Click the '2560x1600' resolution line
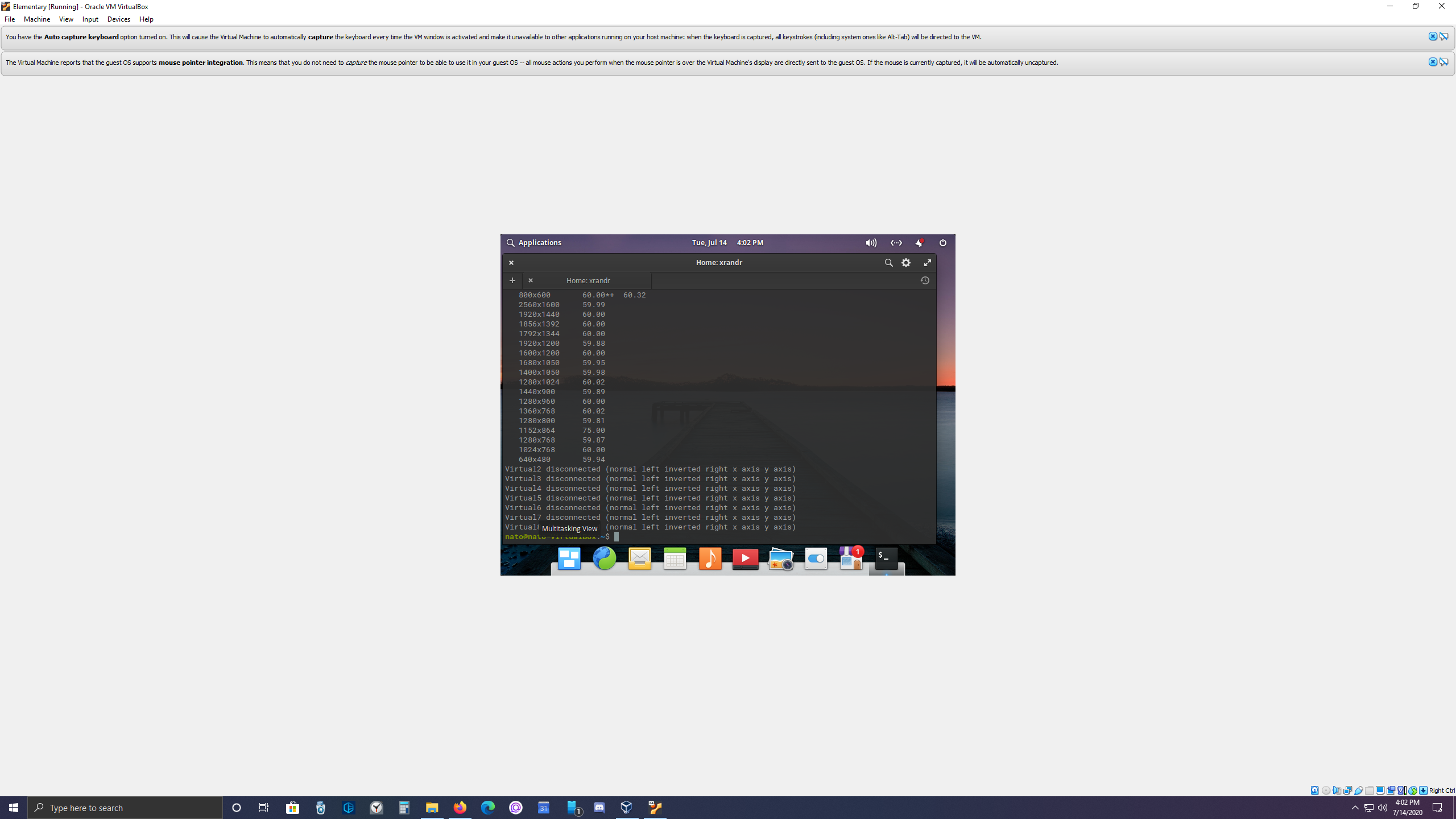This screenshot has width=1456, height=819. (x=561, y=305)
